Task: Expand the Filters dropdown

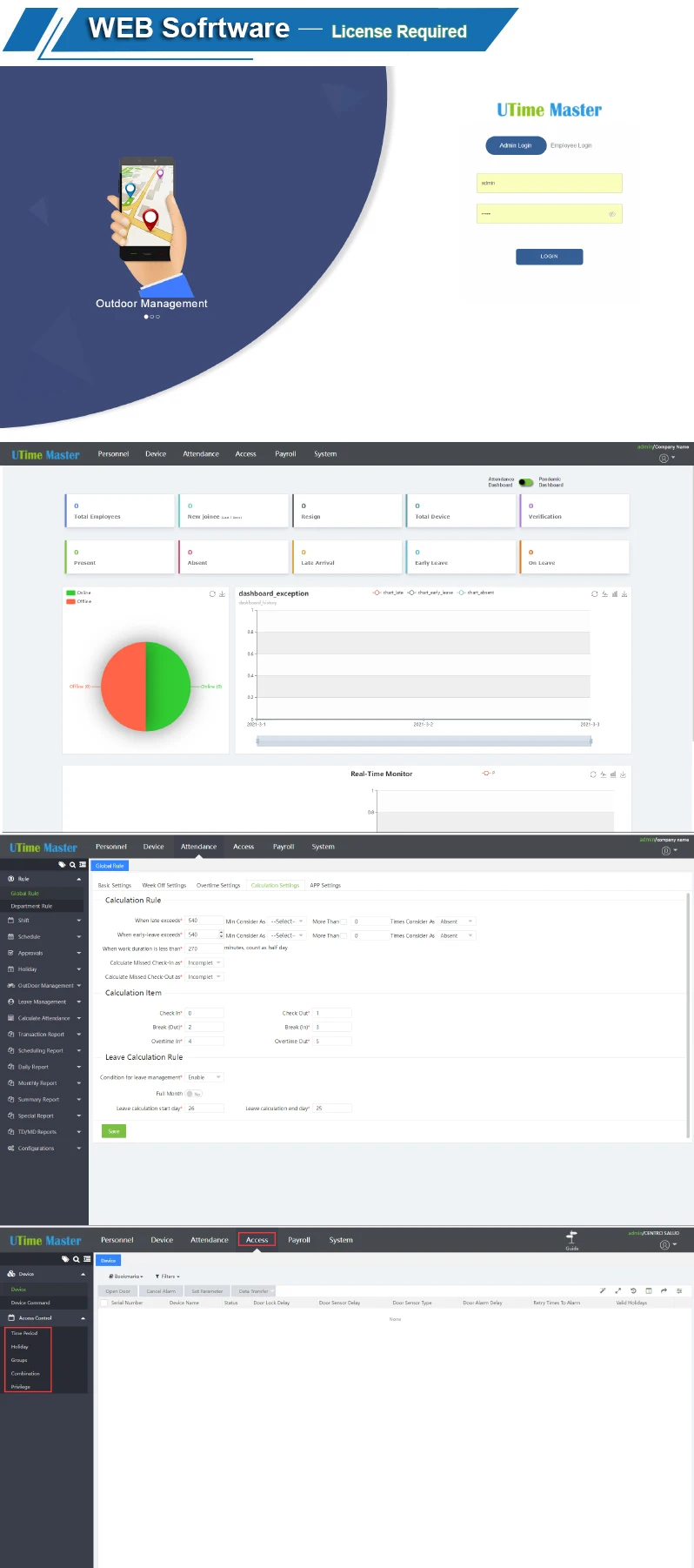Action: (x=168, y=1277)
